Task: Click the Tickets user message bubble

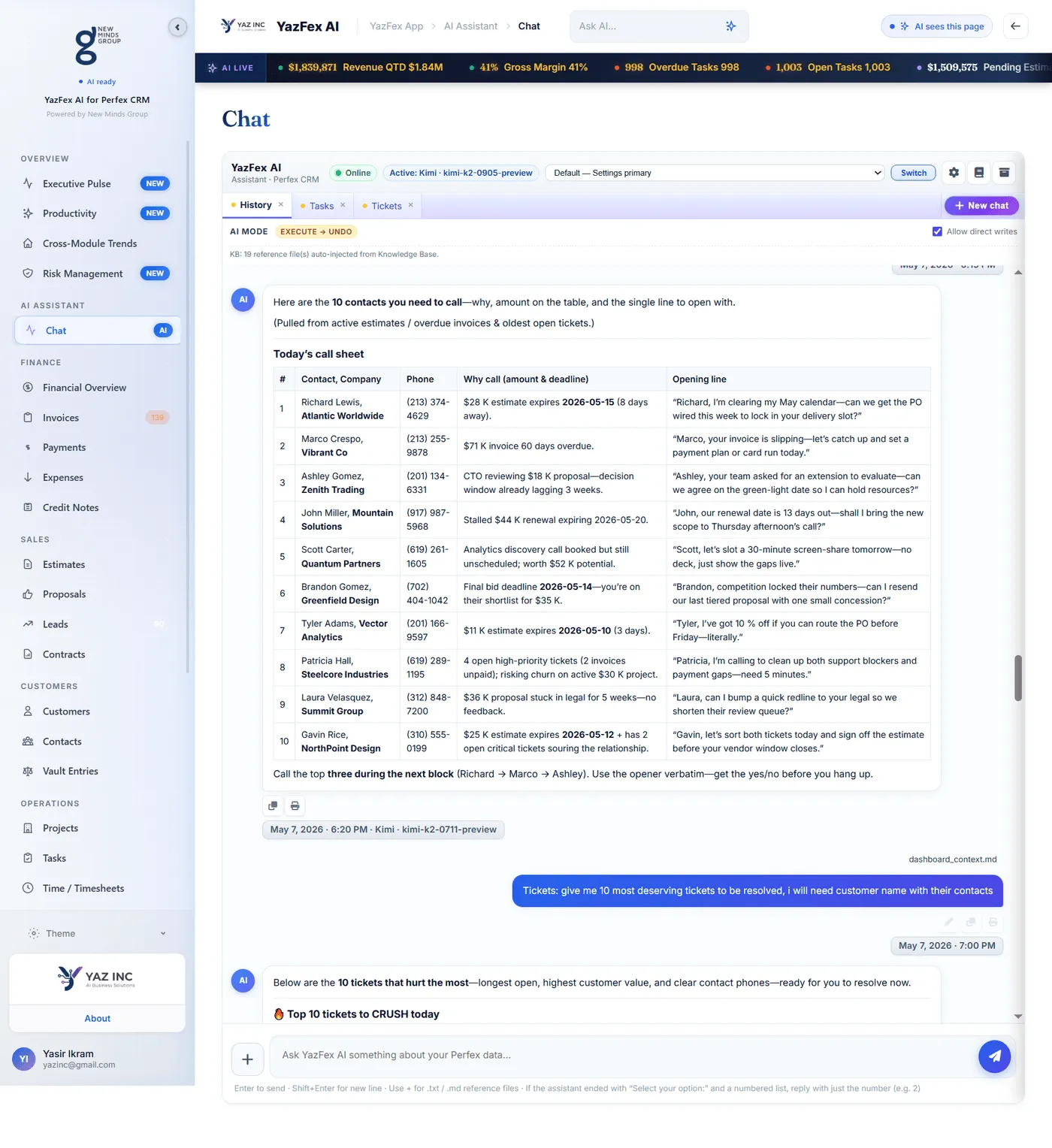Action: (x=757, y=891)
